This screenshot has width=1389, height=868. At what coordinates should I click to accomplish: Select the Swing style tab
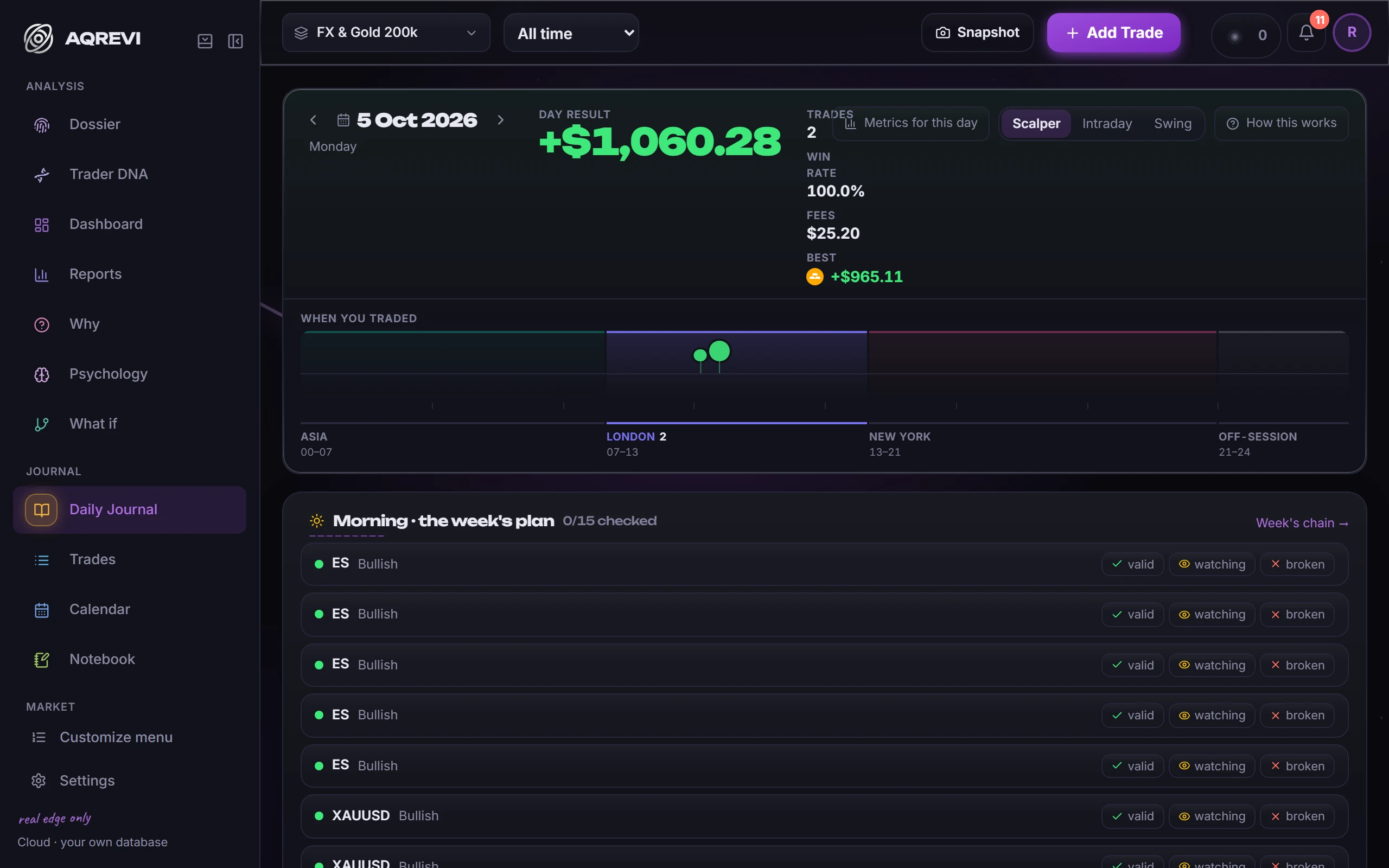pyautogui.click(x=1173, y=124)
